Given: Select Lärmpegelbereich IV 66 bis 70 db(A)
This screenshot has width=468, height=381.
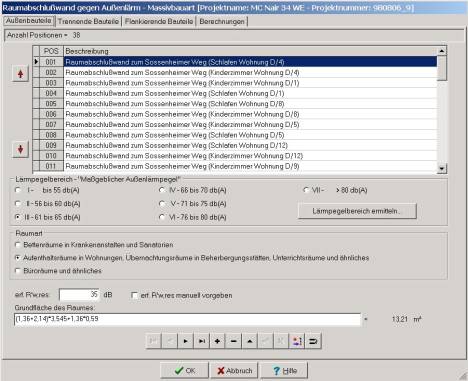Looking at the screenshot, I should pos(162,190).
